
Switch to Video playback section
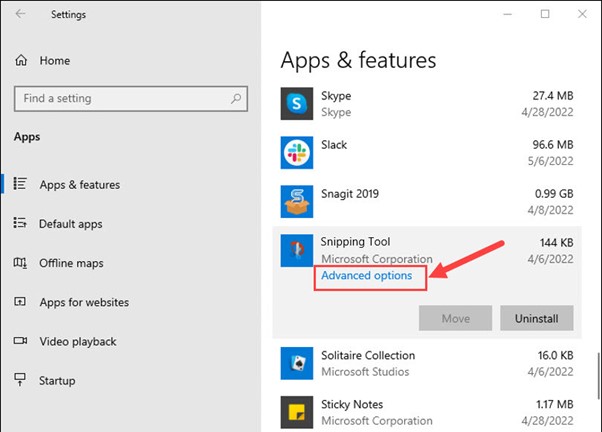tap(78, 341)
